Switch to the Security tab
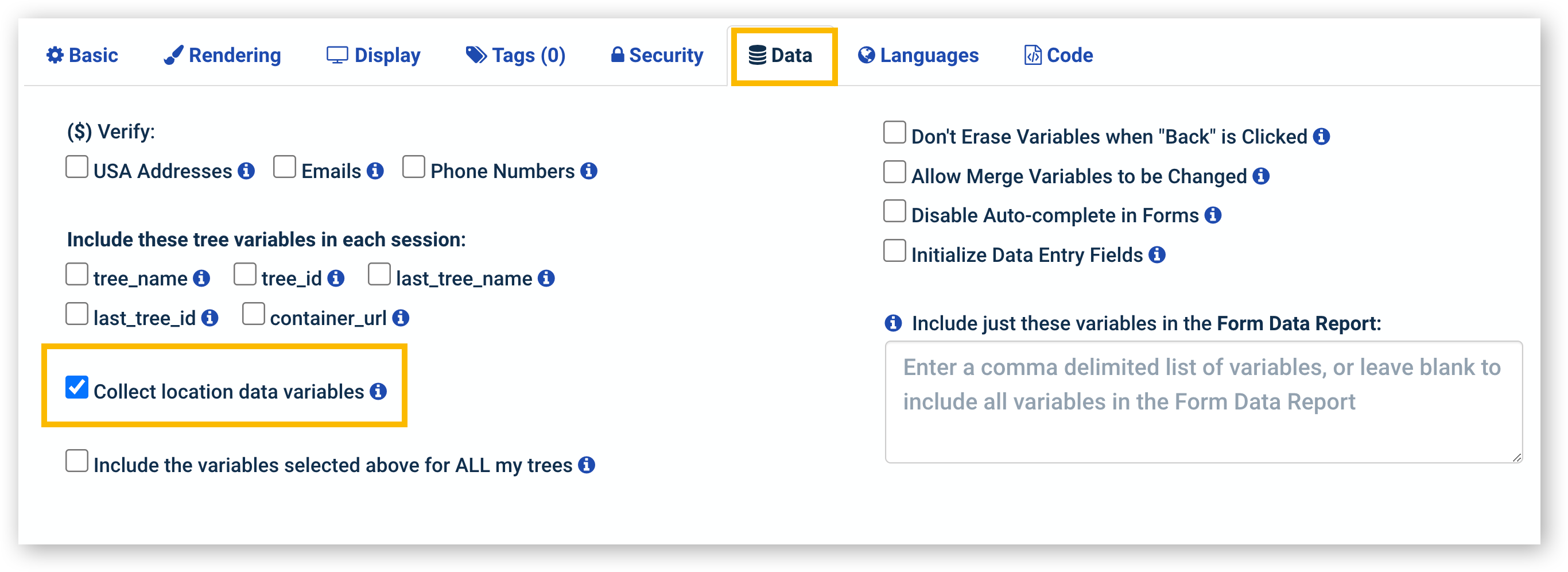The image size is (1568, 572). (657, 56)
